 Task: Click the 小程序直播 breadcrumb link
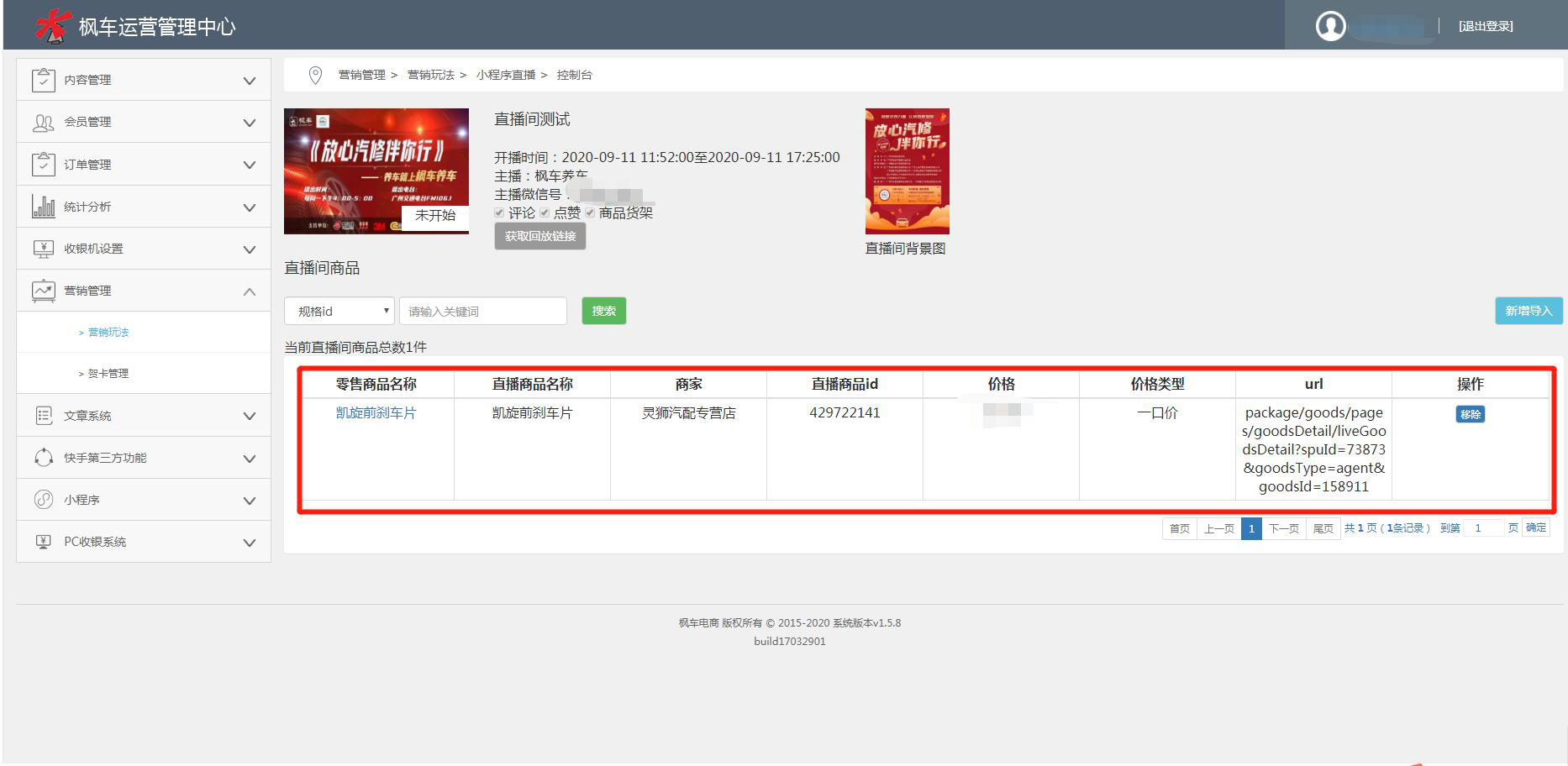click(506, 75)
